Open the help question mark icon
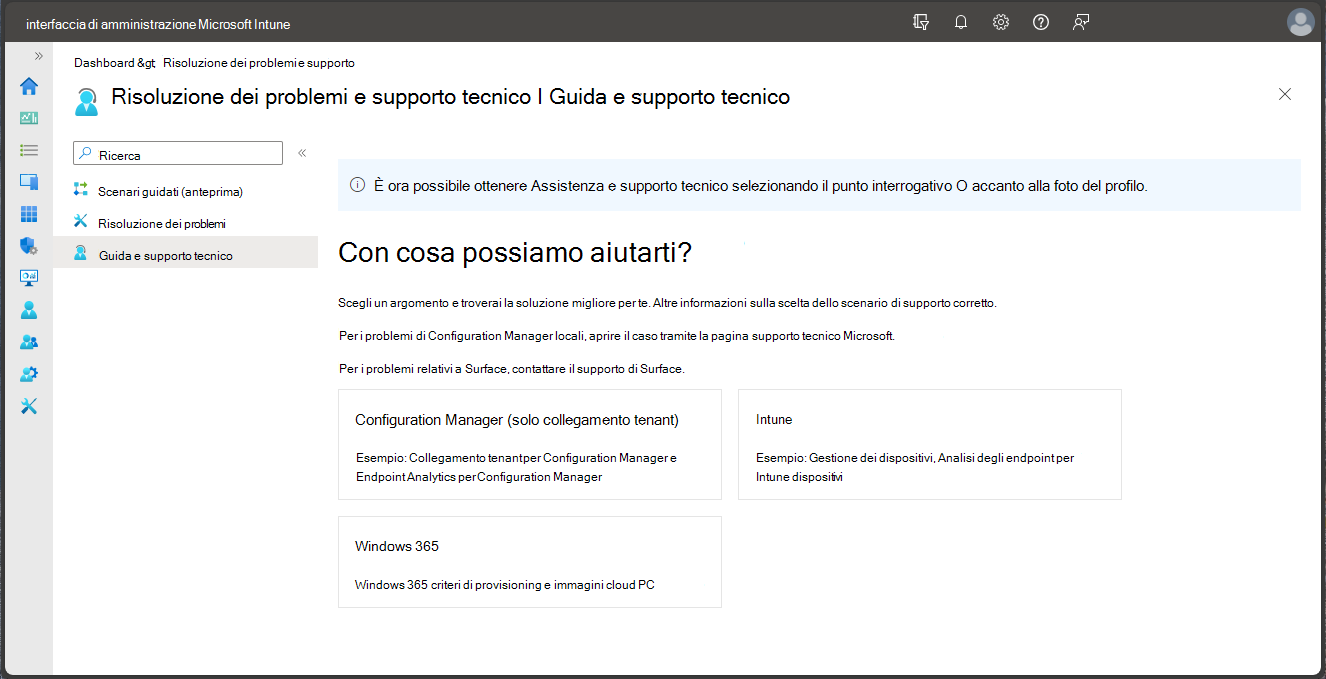The image size is (1326, 679). pos(1041,22)
